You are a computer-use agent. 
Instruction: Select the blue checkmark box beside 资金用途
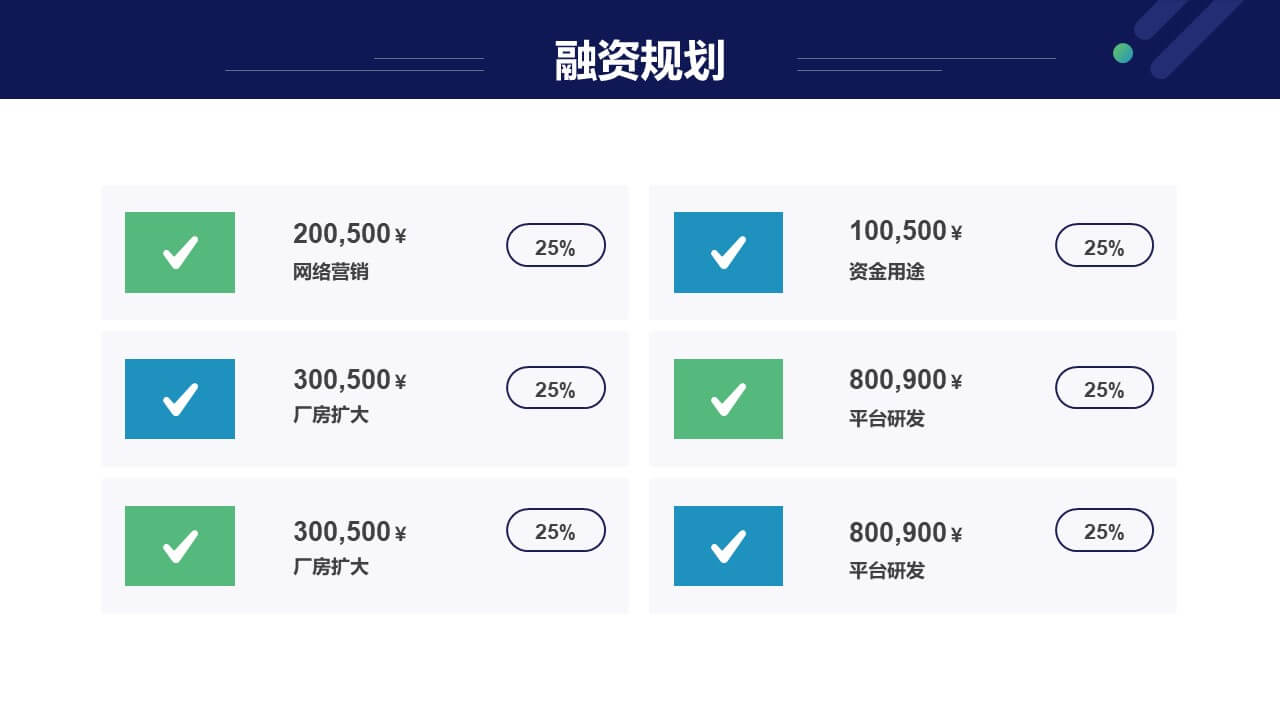(x=728, y=252)
